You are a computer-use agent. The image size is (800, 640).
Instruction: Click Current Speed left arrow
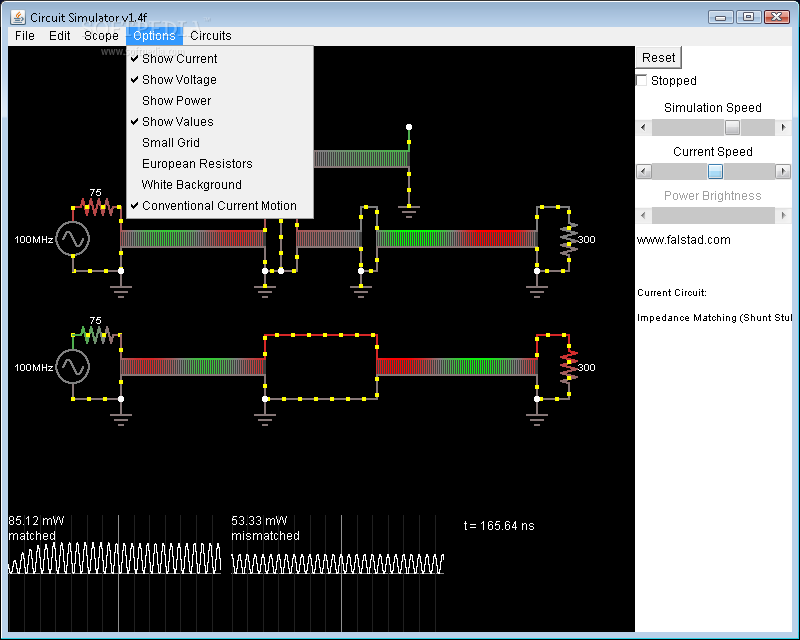pyautogui.click(x=643, y=171)
